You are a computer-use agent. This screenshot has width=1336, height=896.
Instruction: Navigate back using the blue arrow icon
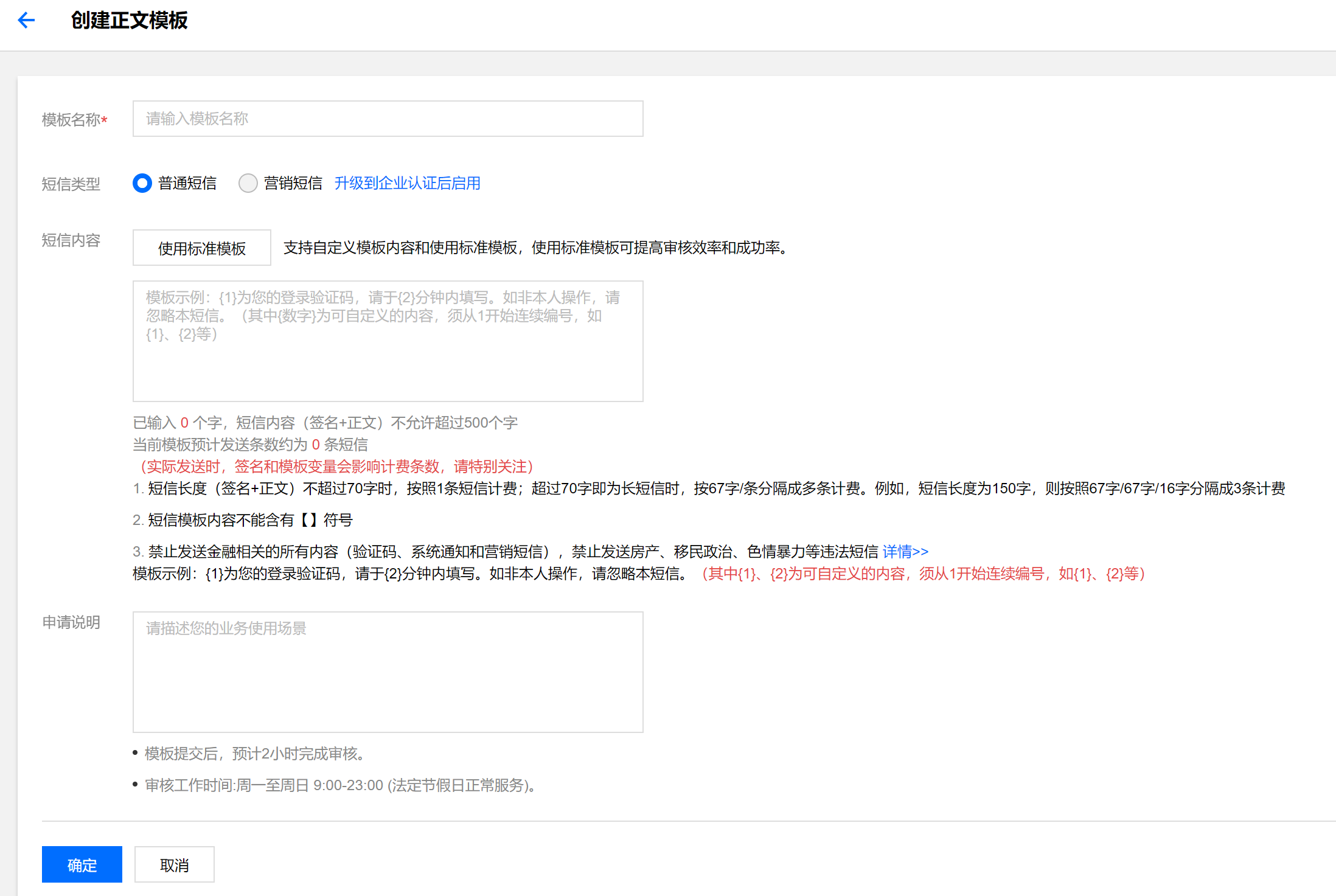(x=26, y=20)
